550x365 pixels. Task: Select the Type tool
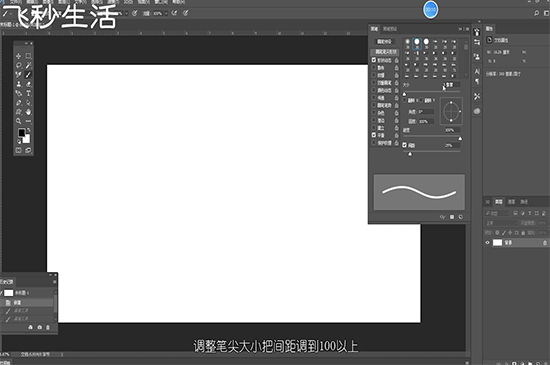click(x=28, y=93)
